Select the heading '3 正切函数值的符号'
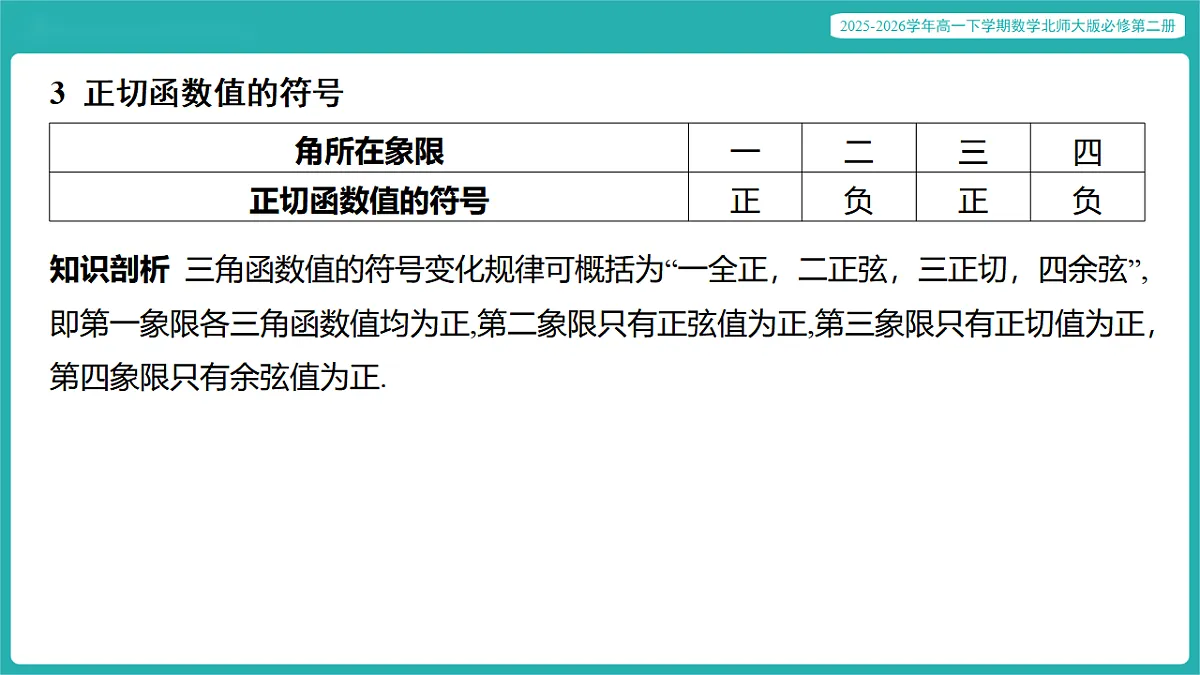Screen dimensions: 1200x675 click(x=197, y=94)
